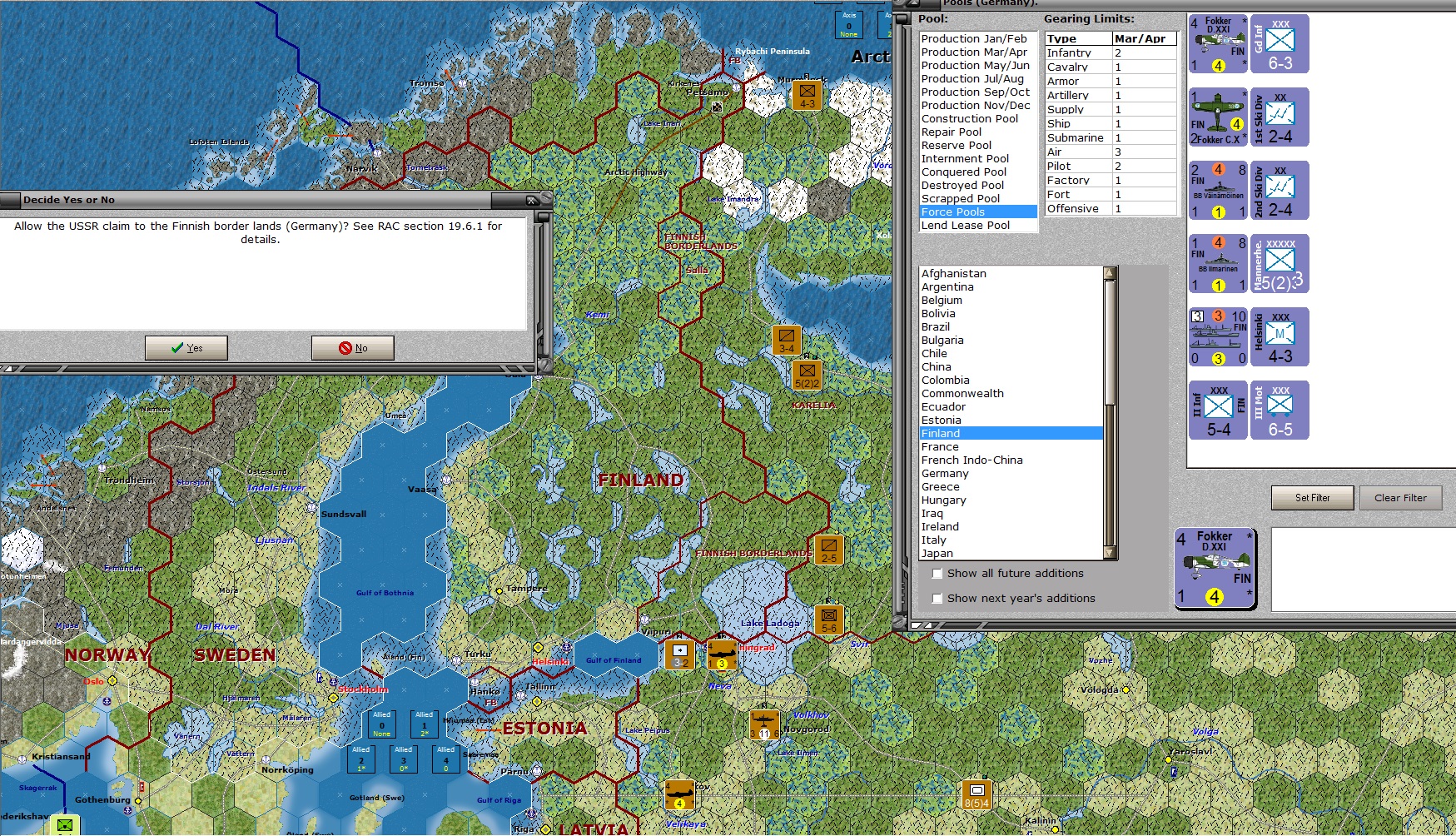1456x836 pixels.
Task: Select Estonia in the country list
Action: pyautogui.click(x=1011, y=420)
